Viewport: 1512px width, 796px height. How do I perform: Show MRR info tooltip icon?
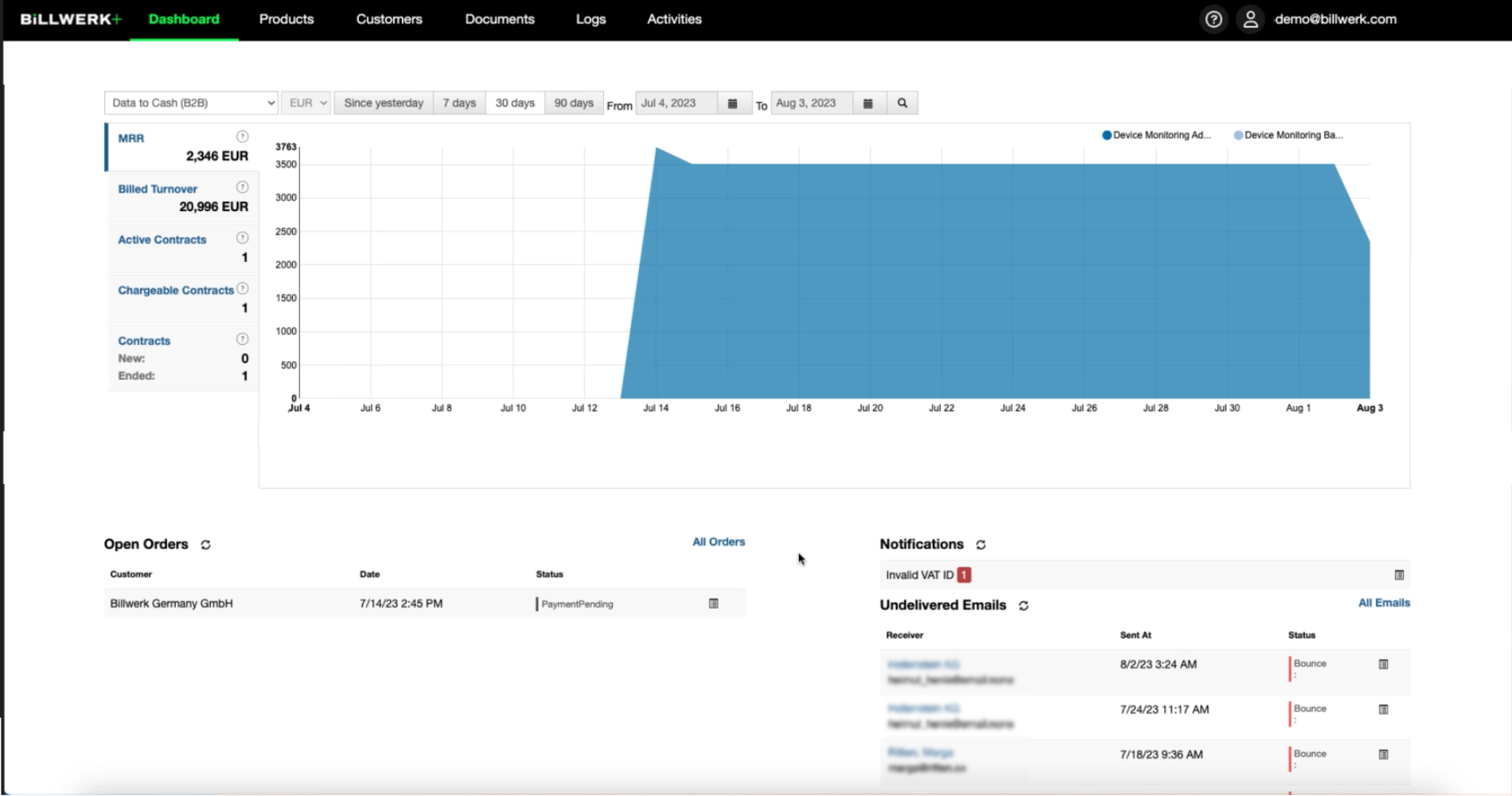(242, 137)
